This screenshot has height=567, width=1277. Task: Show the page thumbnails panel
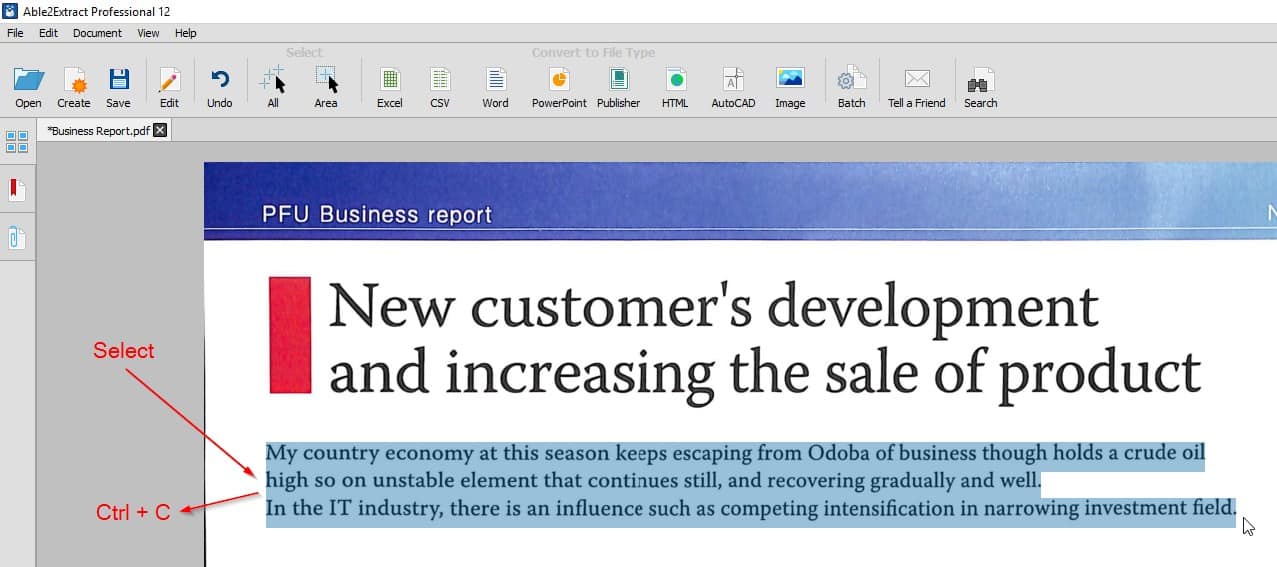click(x=17, y=142)
